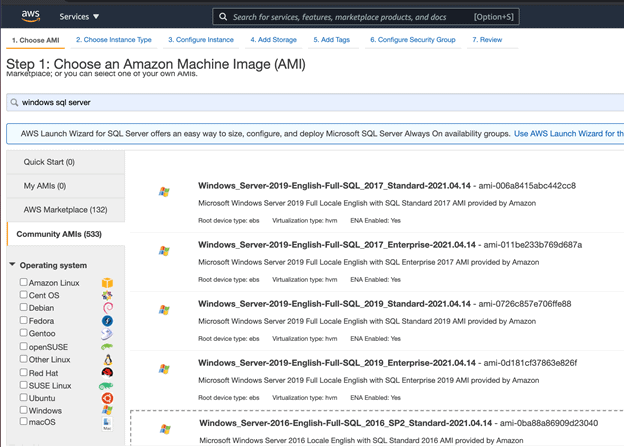
Task: Click the Windows flag icon in OS filter
Action: [107, 410]
